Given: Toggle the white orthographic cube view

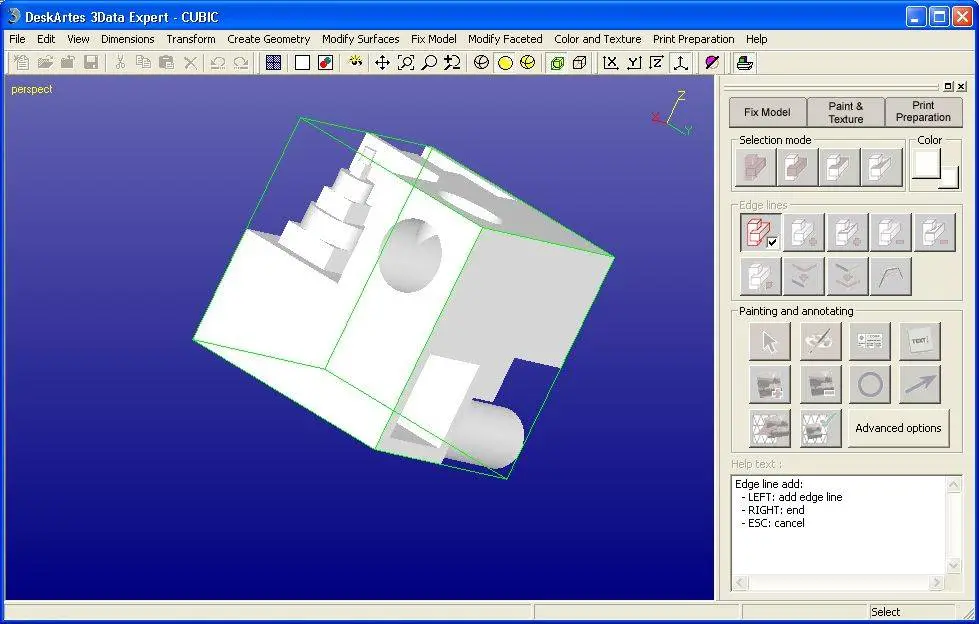Looking at the screenshot, I should click(580, 62).
